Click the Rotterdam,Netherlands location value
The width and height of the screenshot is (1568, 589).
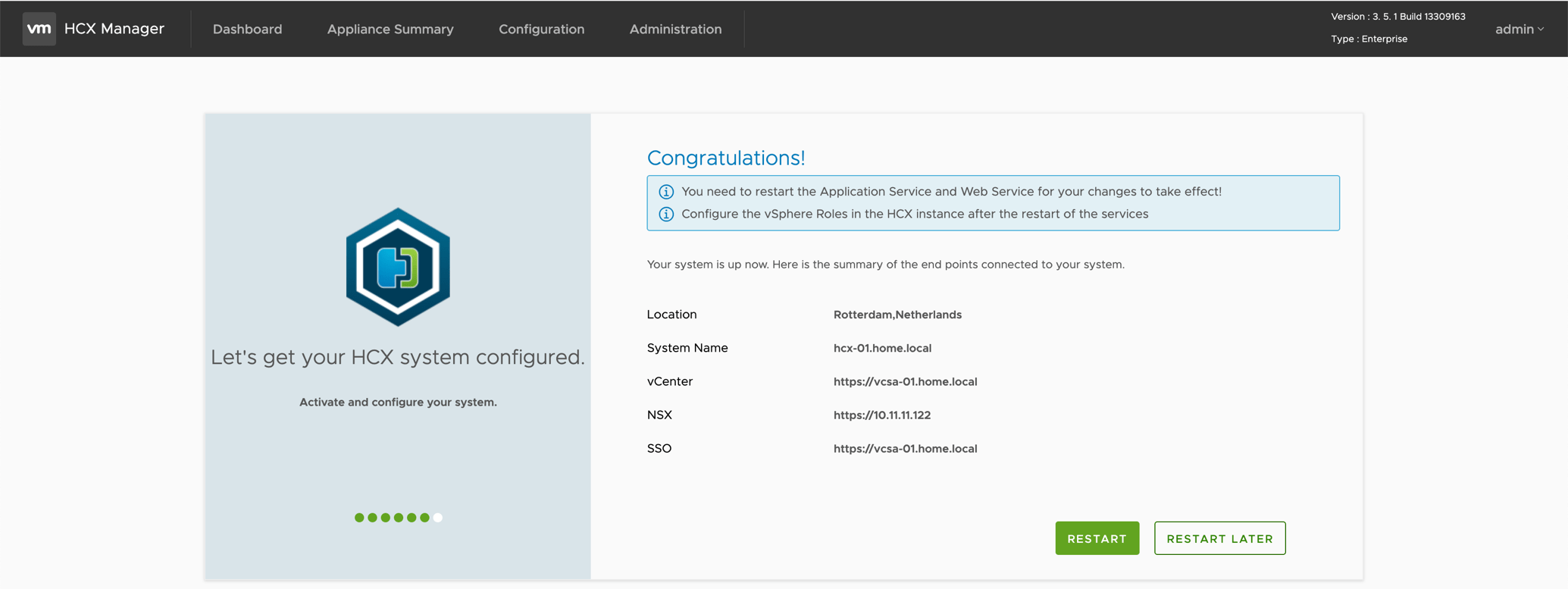pos(897,315)
